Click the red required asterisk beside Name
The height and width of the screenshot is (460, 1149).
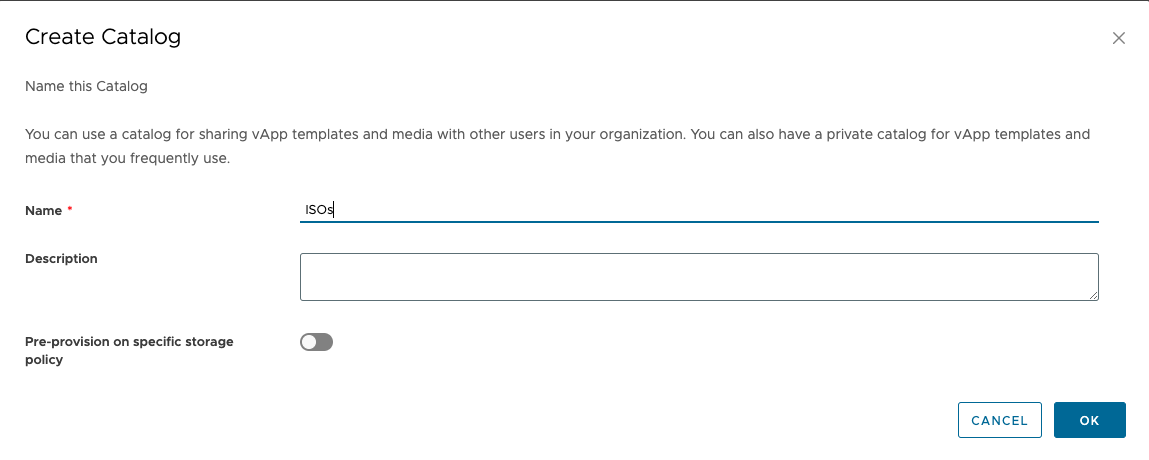click(x=70, y=209)
